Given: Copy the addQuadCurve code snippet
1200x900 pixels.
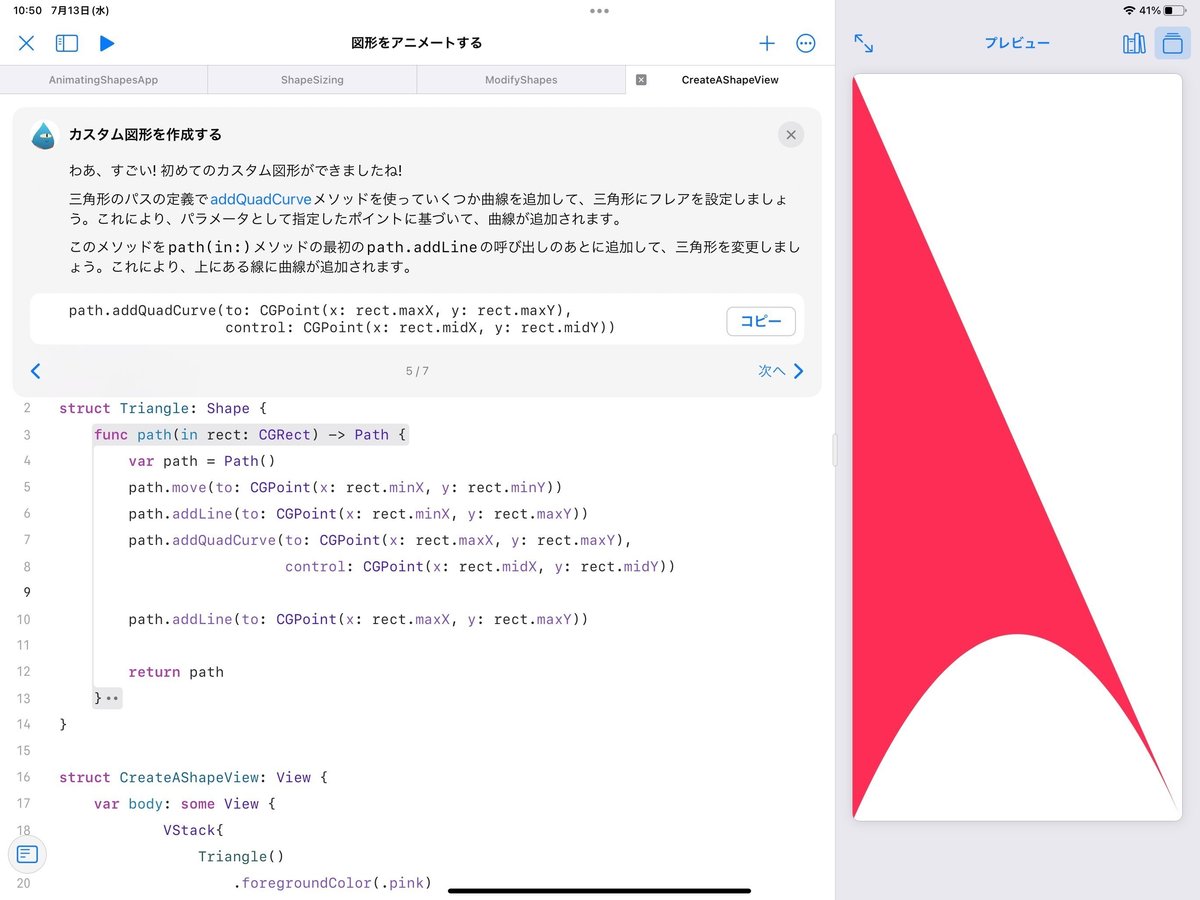Looking at the screenshot, I should coord(761,321).
